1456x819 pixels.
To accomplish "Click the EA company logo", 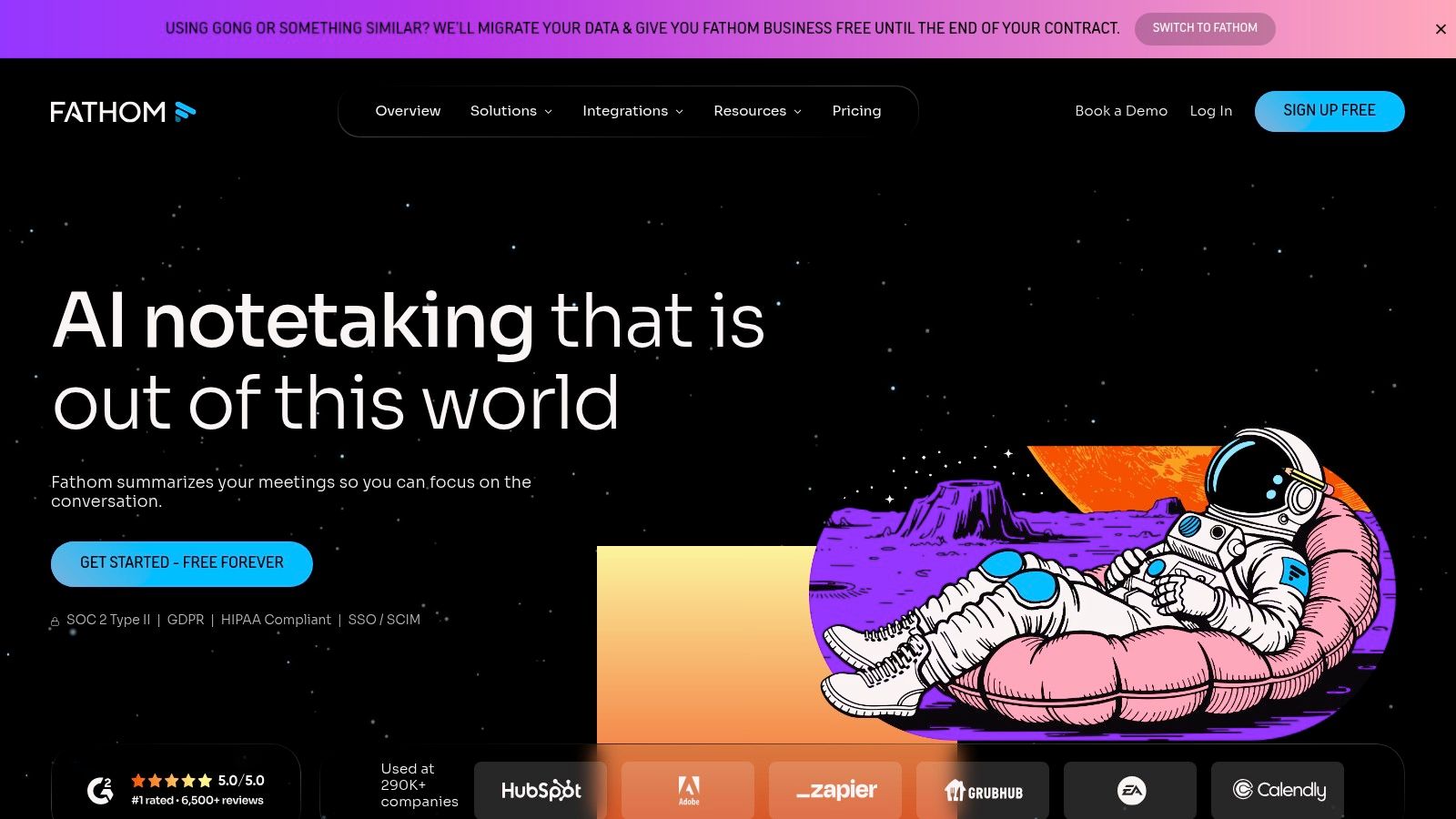I will coord(1131,790).
